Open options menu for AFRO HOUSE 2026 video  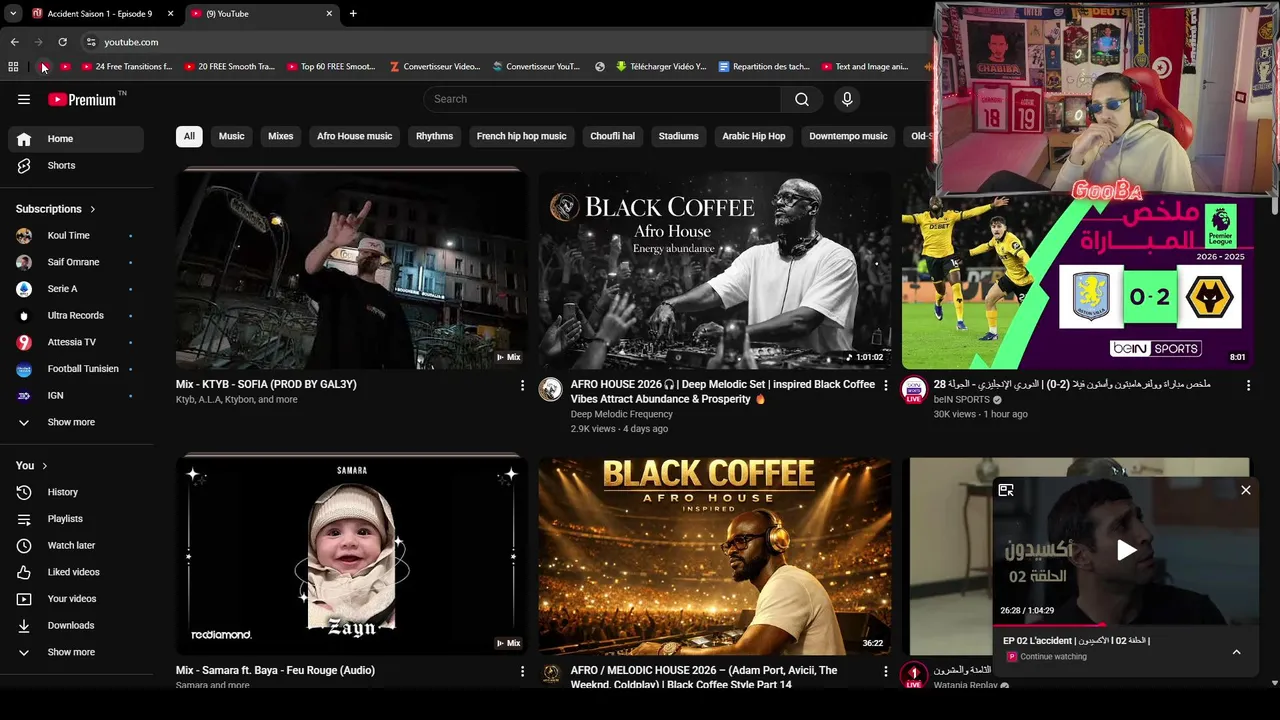point(885,385)
